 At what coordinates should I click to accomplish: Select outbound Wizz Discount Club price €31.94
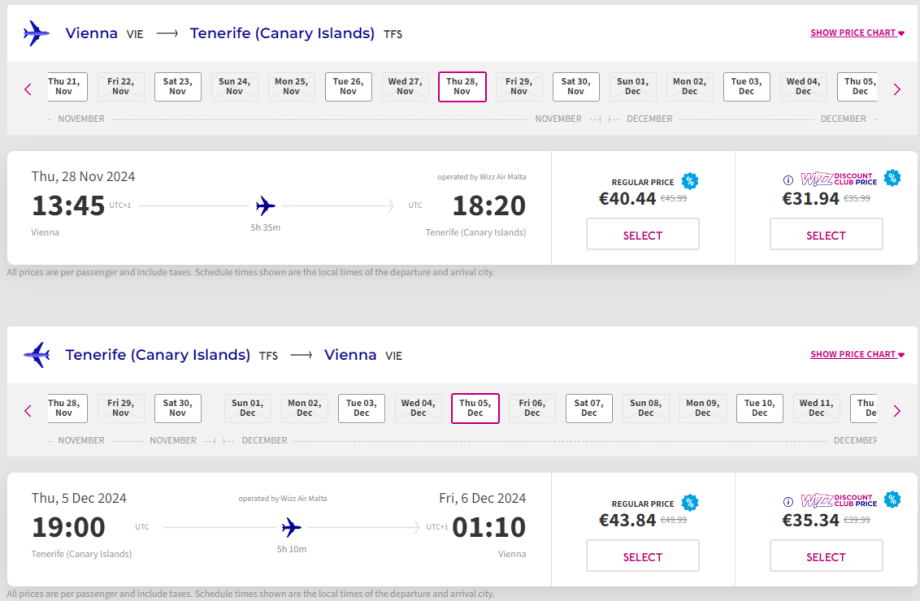826,235
